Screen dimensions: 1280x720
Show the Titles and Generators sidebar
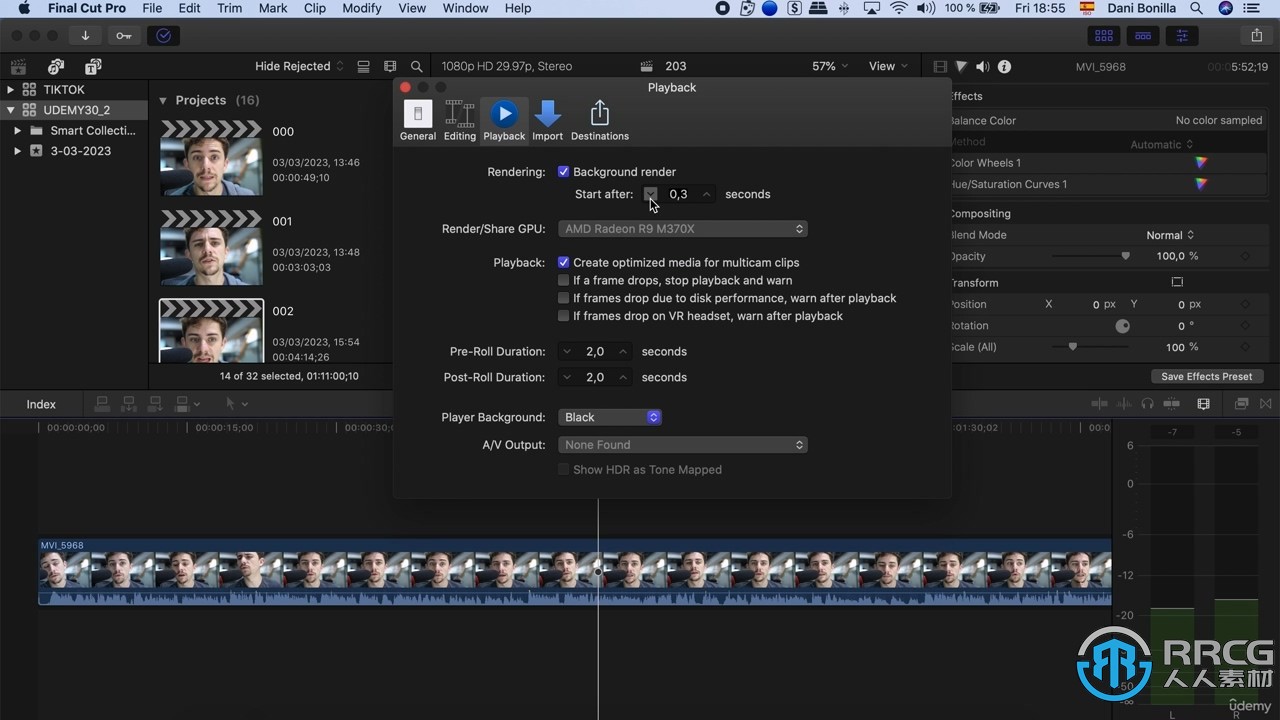93,67
